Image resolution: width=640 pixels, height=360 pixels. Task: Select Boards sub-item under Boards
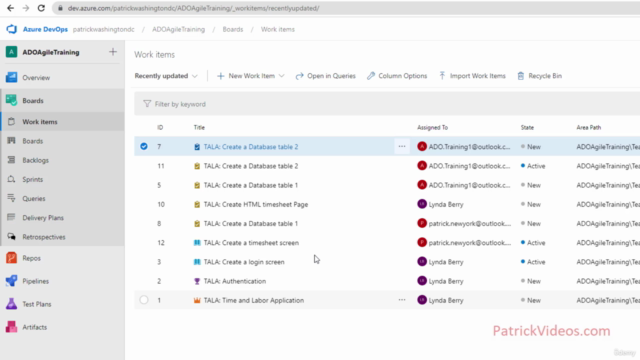[x=62, y=141]
